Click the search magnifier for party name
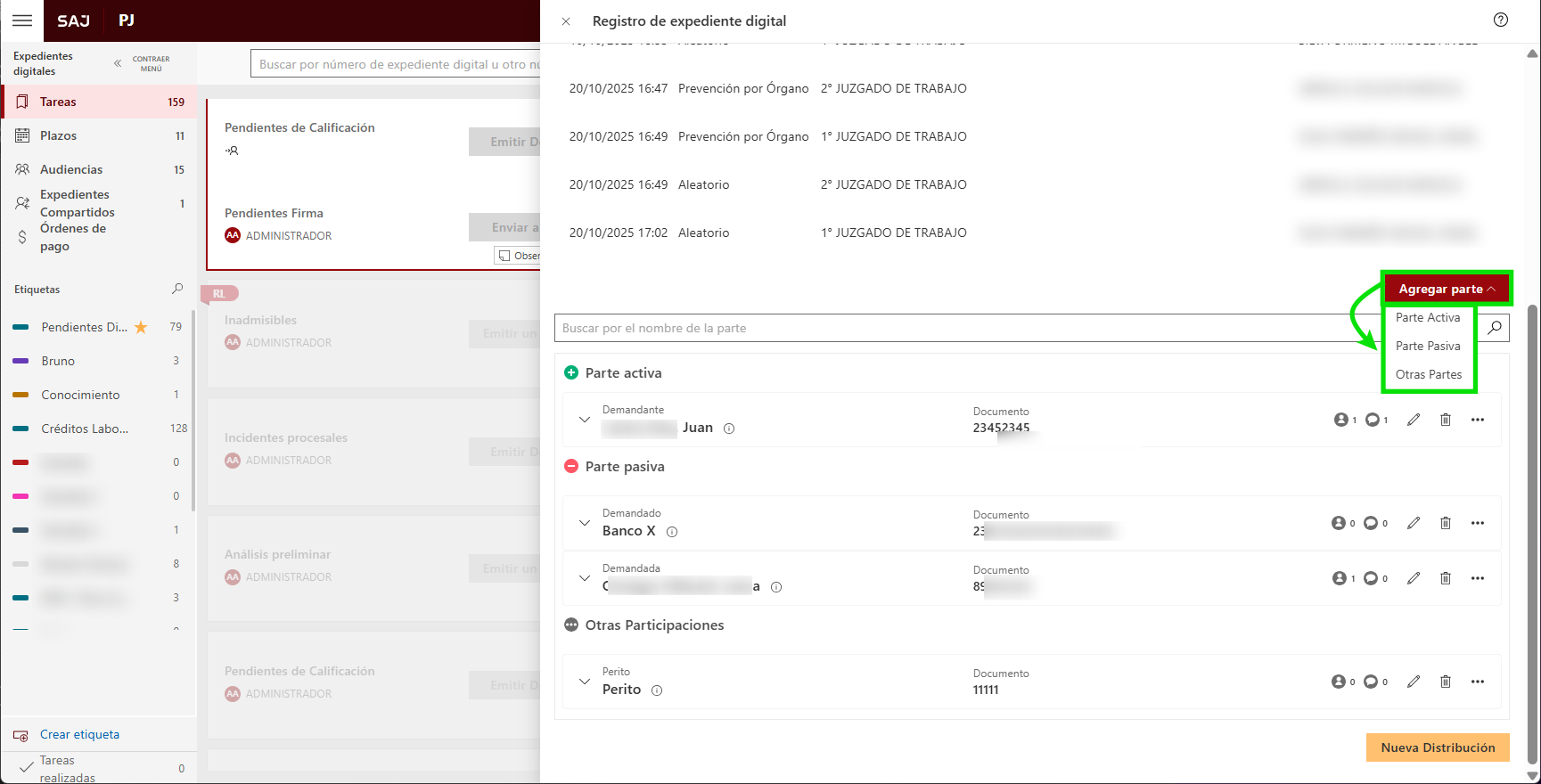1541x784 pixels. click(1495, 328)
